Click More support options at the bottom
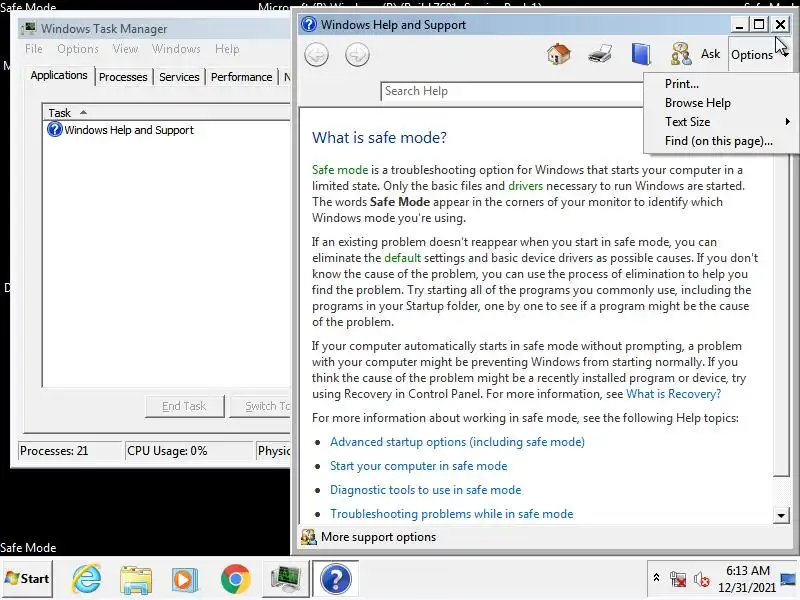This screenshot has width=800, height=600. [378, 537]
